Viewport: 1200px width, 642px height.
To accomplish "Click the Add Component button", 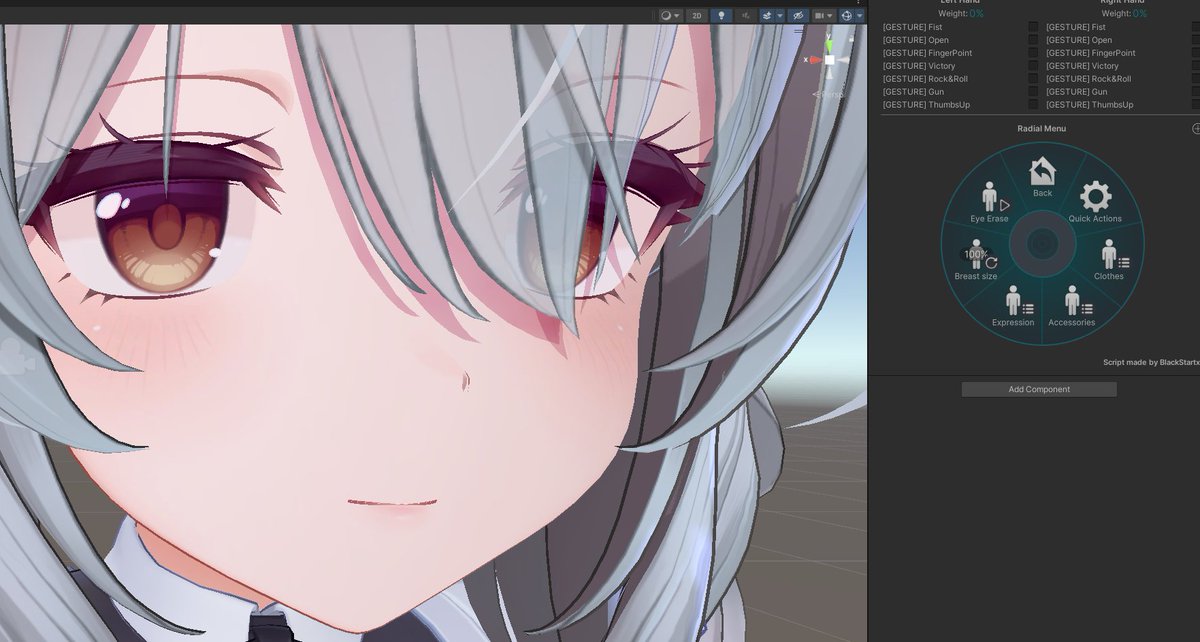I will pyautogui.click(x=1039, y=389).
